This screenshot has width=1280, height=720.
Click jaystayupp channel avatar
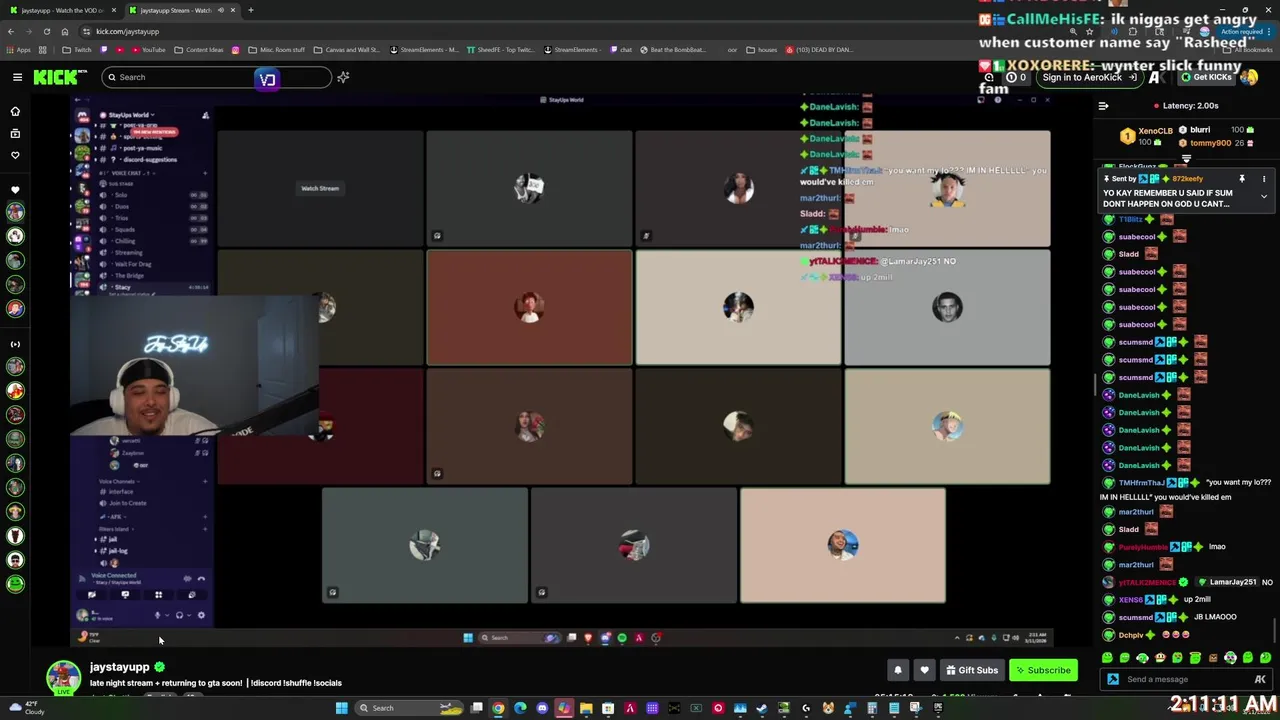coord(63,677)
